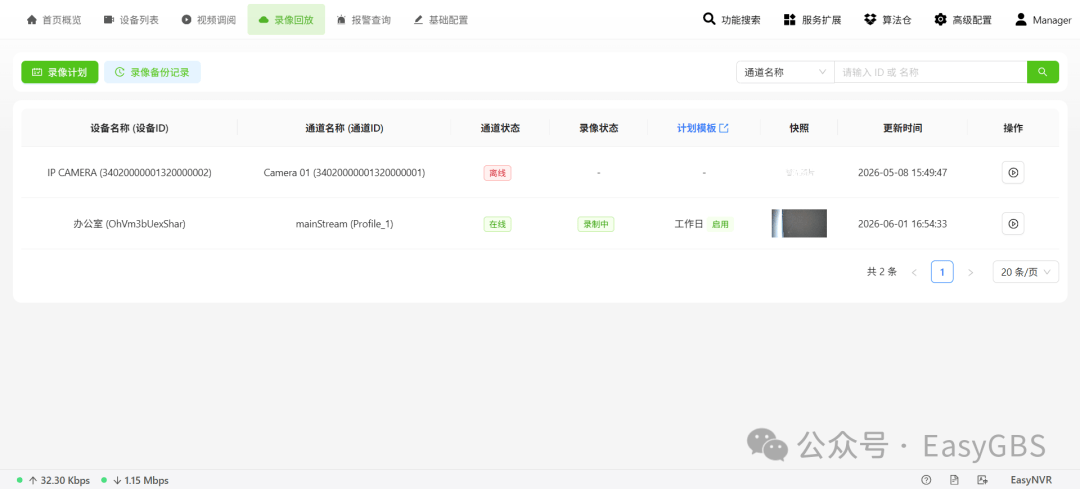
Task: Open the 首页概览 home tab
Action: 54,20
